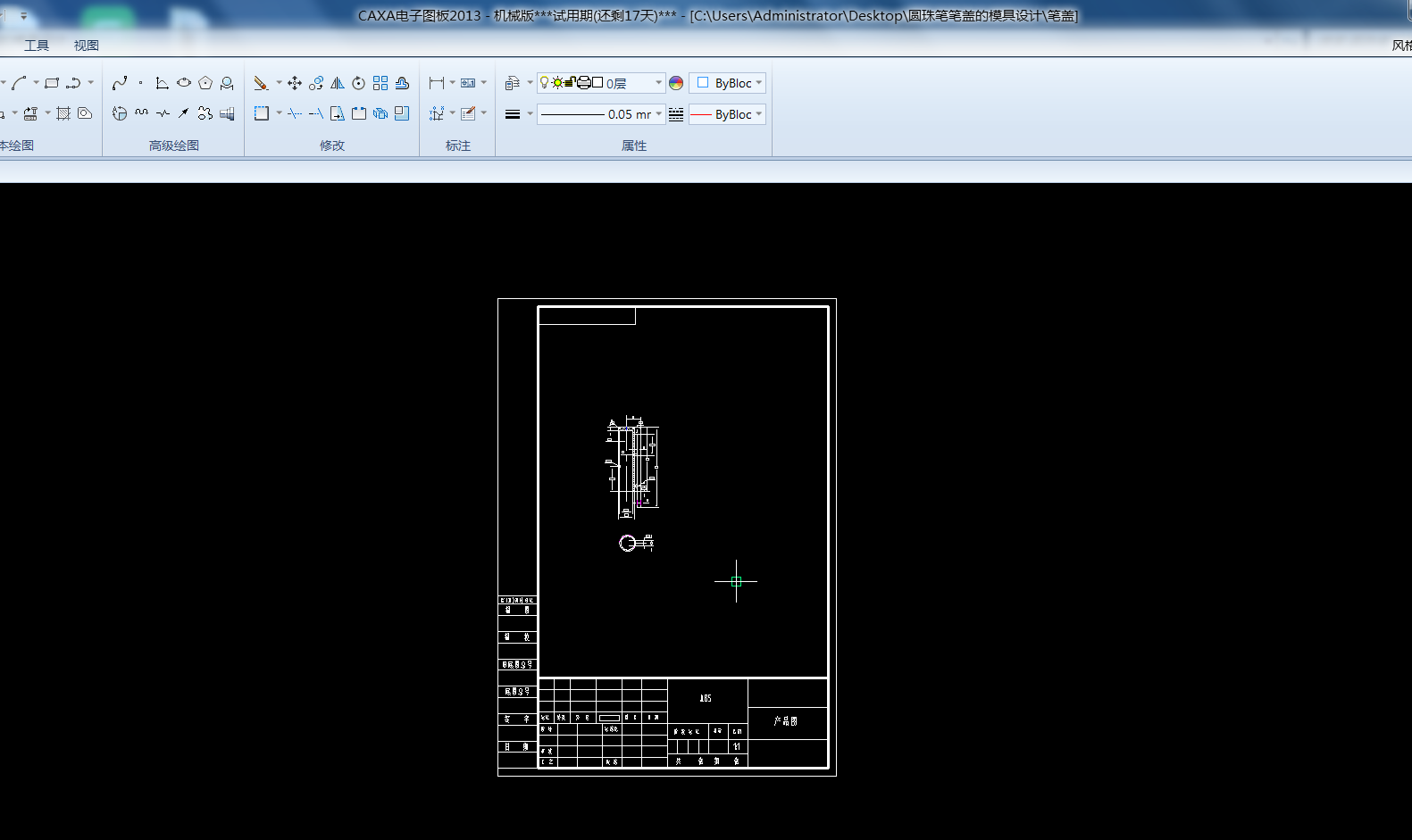Open the 视图 ribbon tab

[87, 46]
